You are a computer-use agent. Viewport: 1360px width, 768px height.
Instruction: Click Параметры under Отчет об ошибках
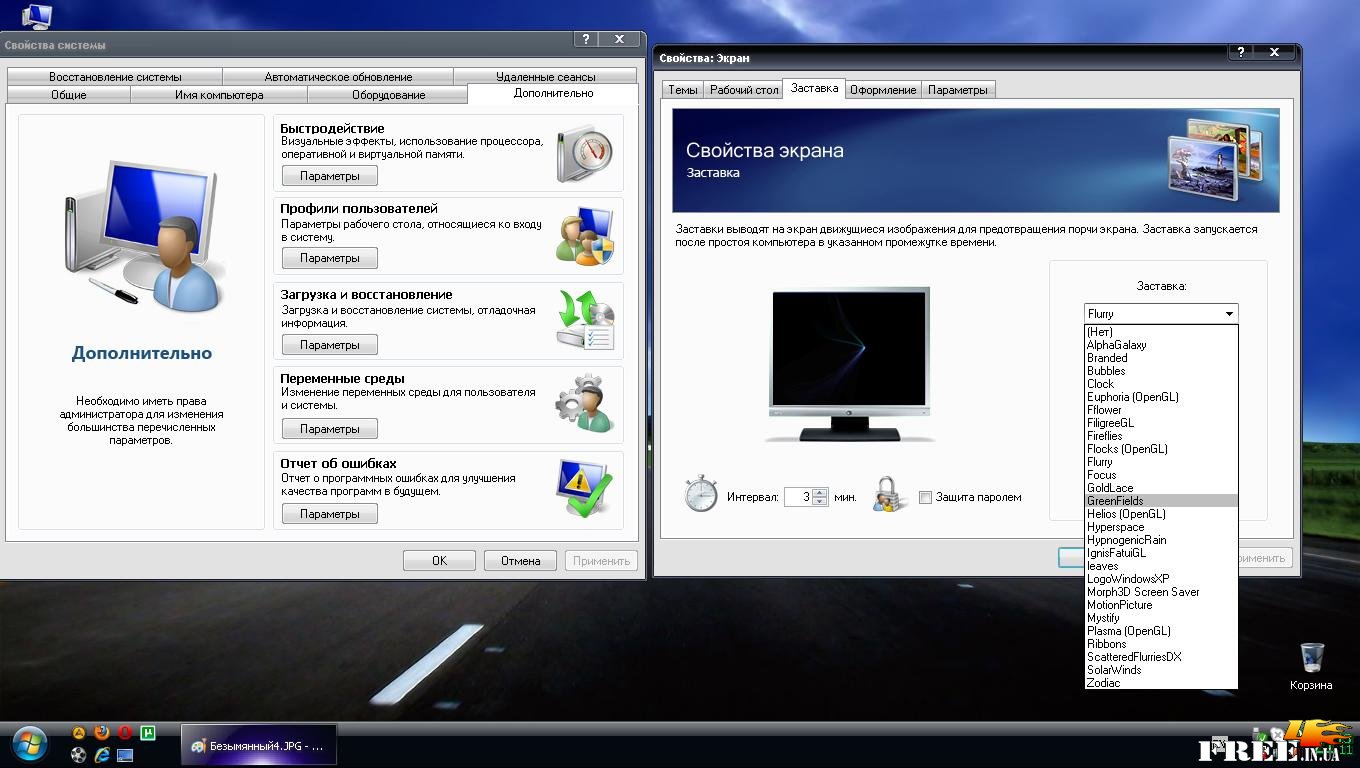pyautogui.click(x=329, y=514)
